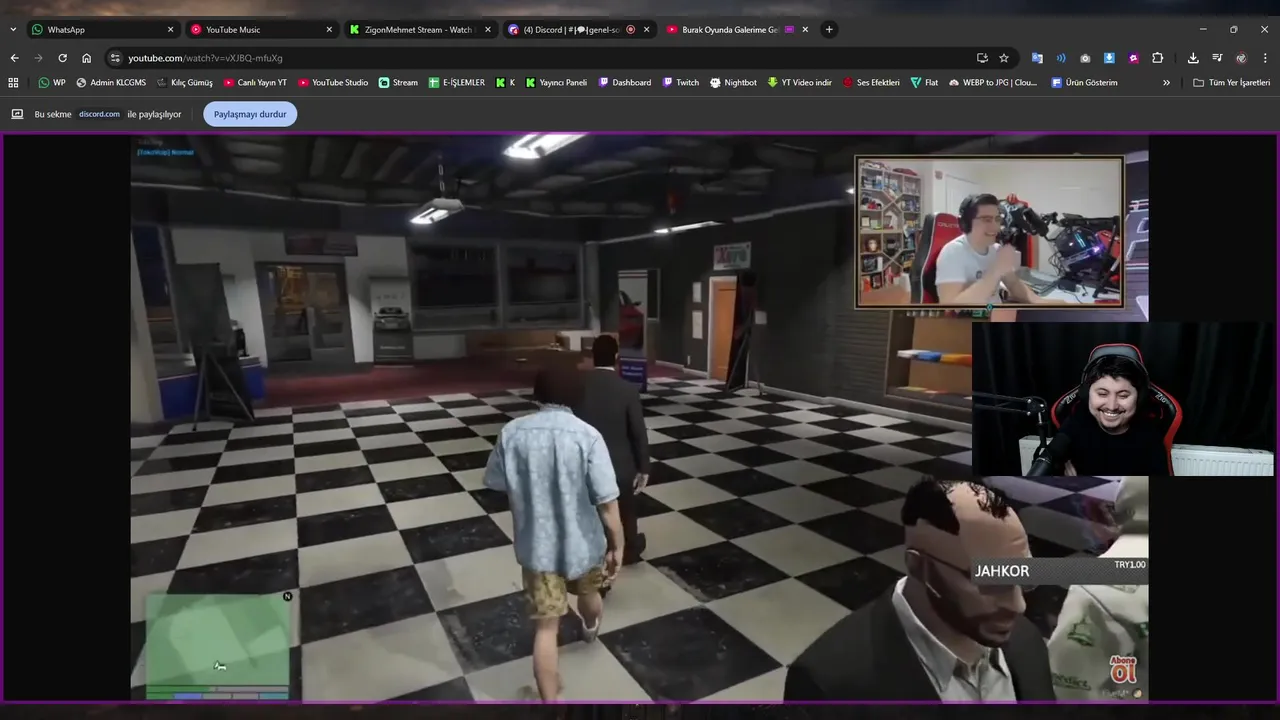Open the Dashboard bookmark
The image size is (1280, 720).
click(625, 82)
